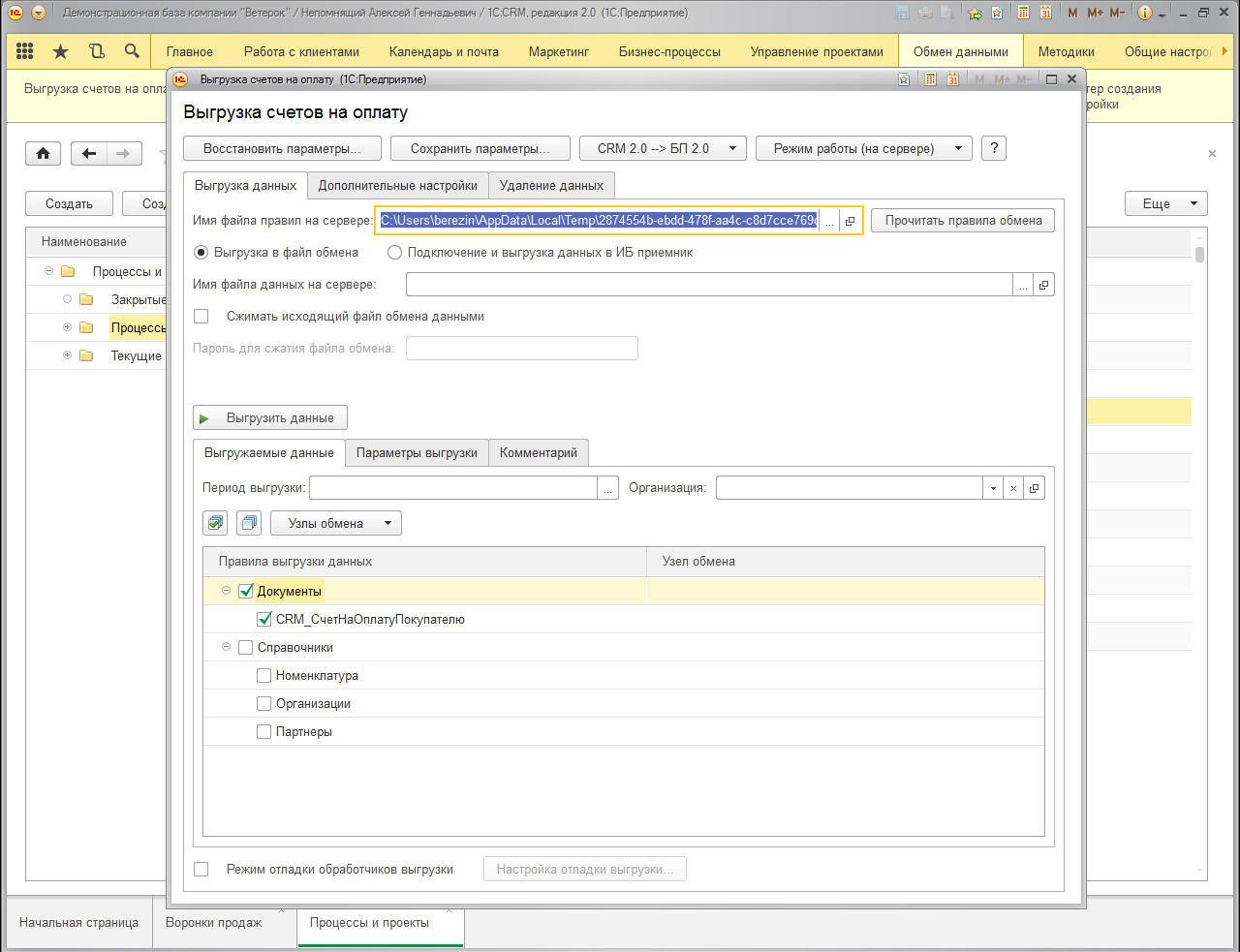Collapse Процессы и folder in background list
This screenshot has width=1240, height=952.
click(48, 271)
